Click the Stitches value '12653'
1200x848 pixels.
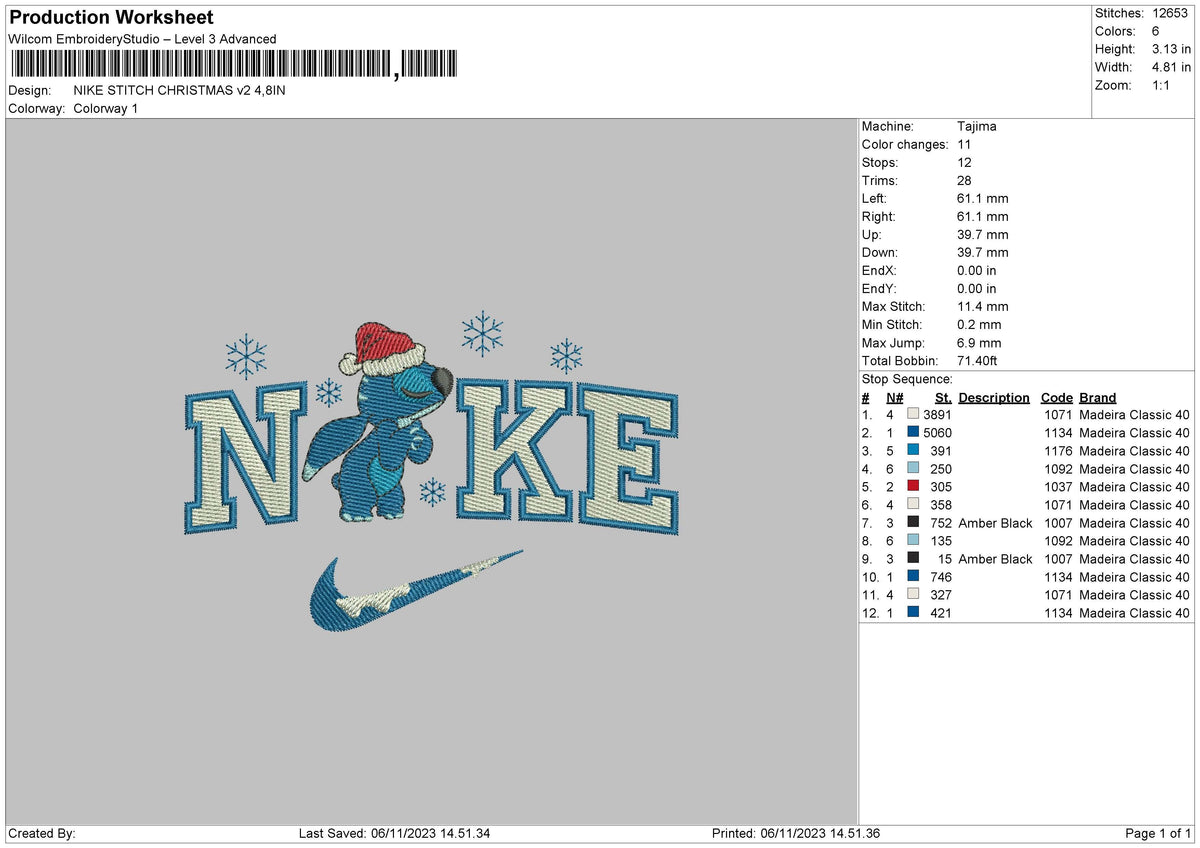[x=1172, y=13]
